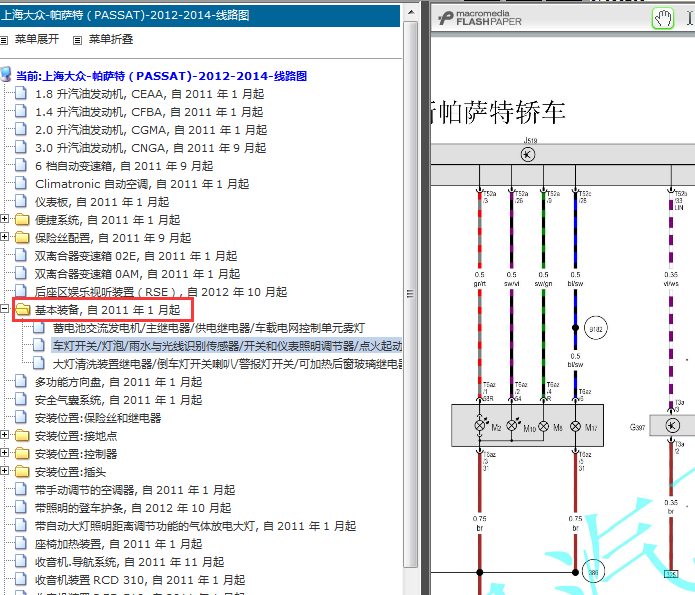
Task: Click the page icon beside 安全气囊系统
Action: coord(20,399)
